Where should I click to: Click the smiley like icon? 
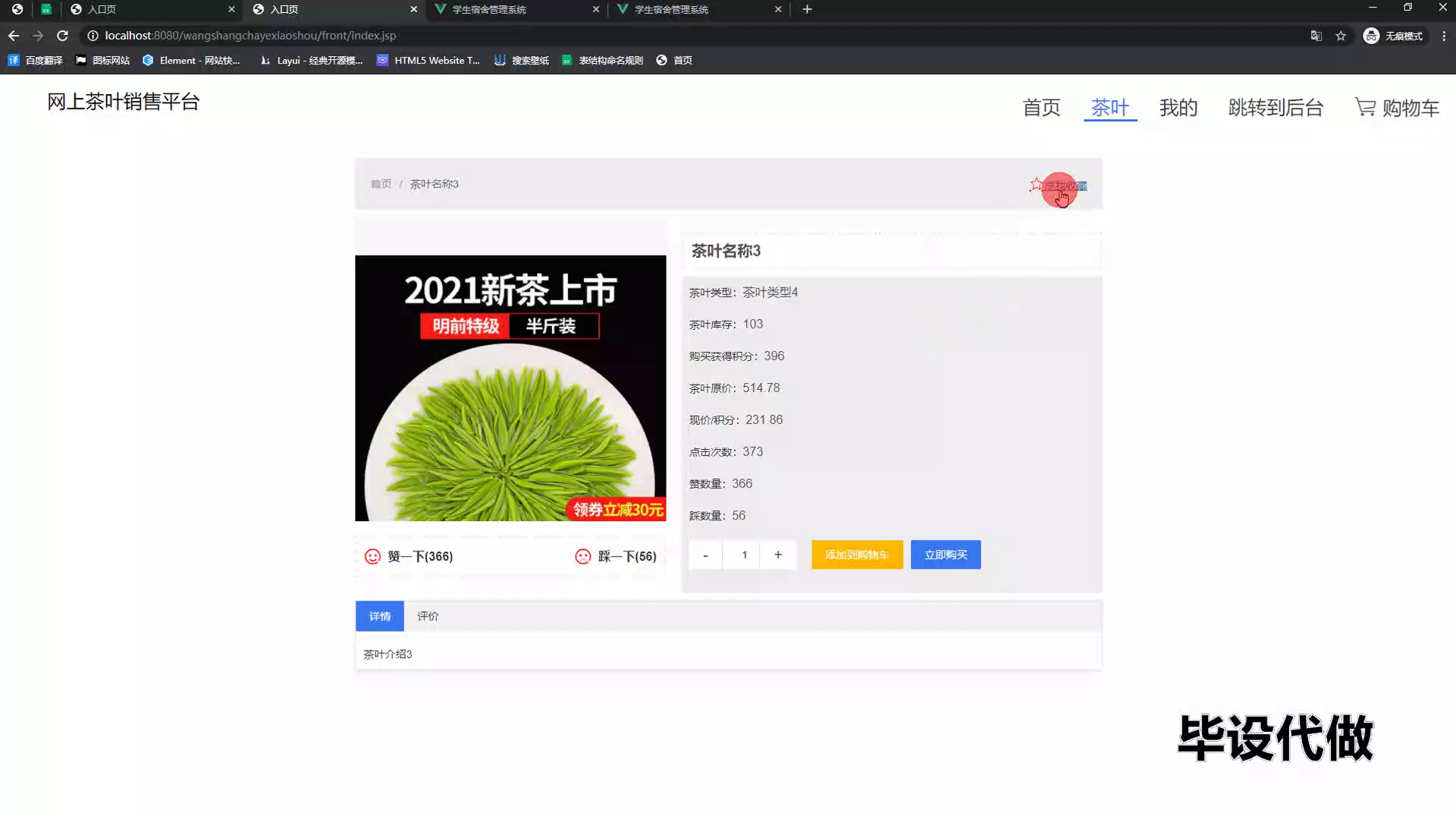(x=372, y=557)
